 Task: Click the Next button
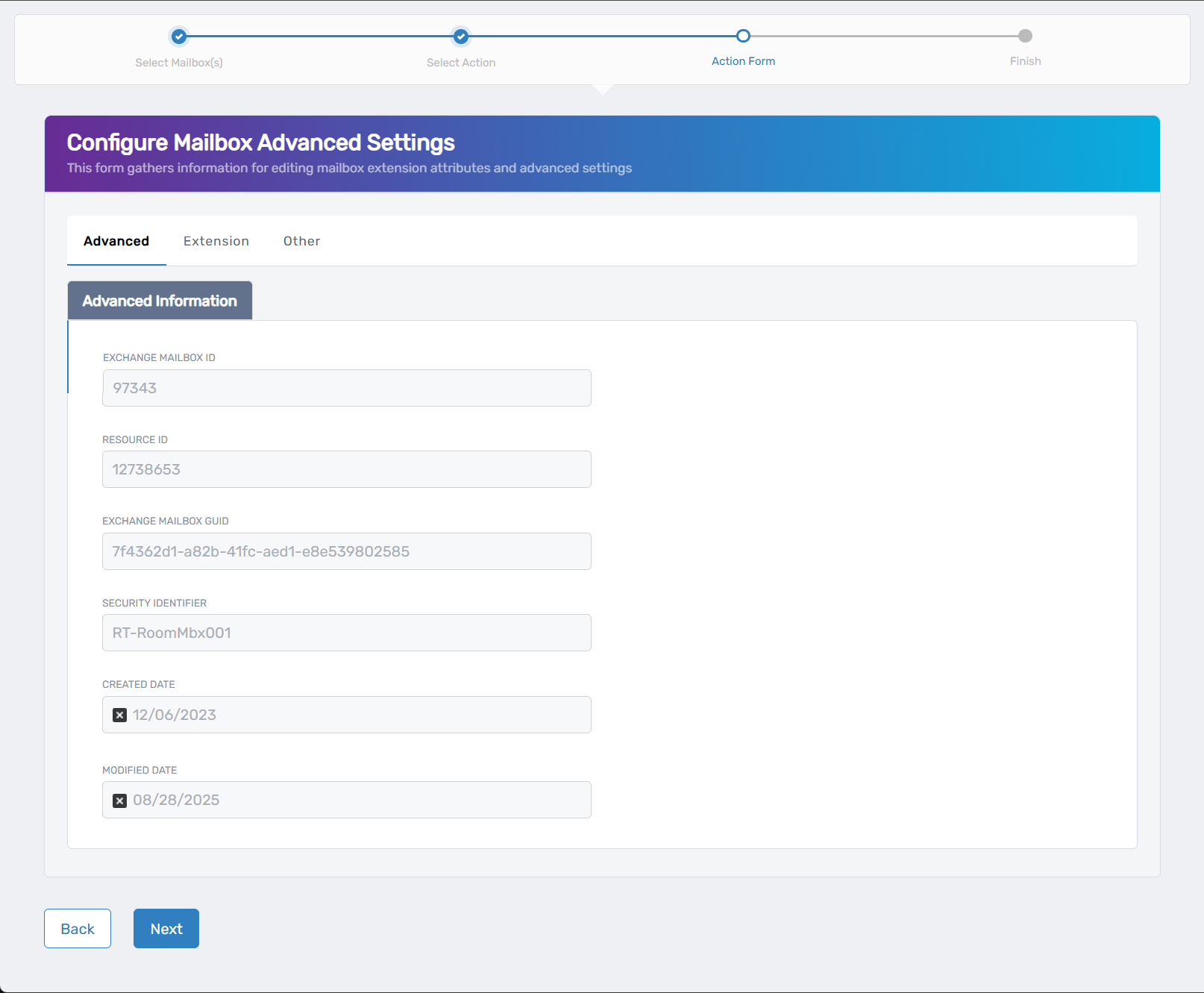click(166, 928)
